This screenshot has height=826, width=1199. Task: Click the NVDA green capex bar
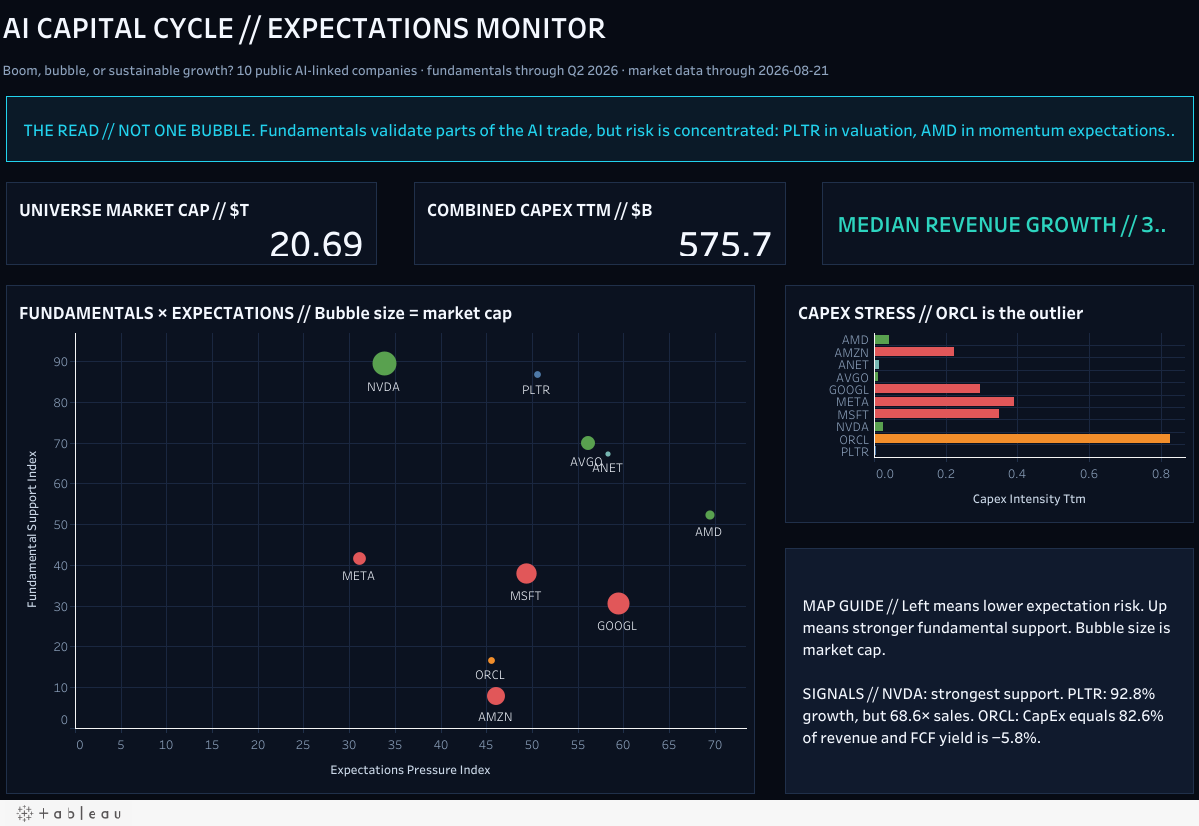click(x=879, y=427)
